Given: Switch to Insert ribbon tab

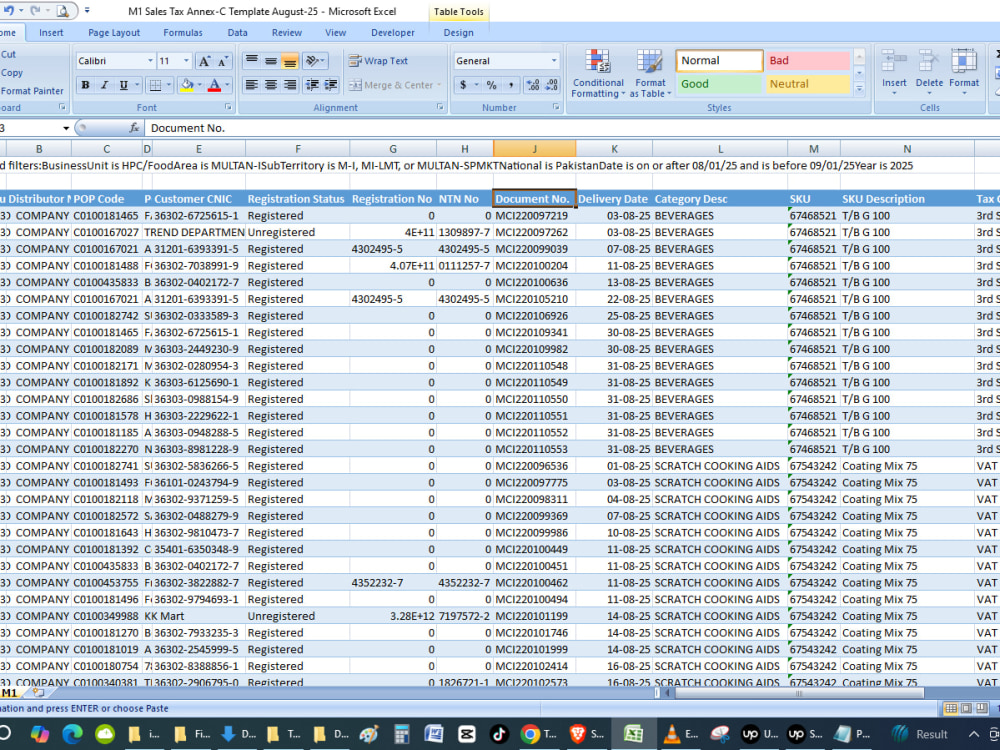Looking at the screenshot, I should click(x=51, y=33).
